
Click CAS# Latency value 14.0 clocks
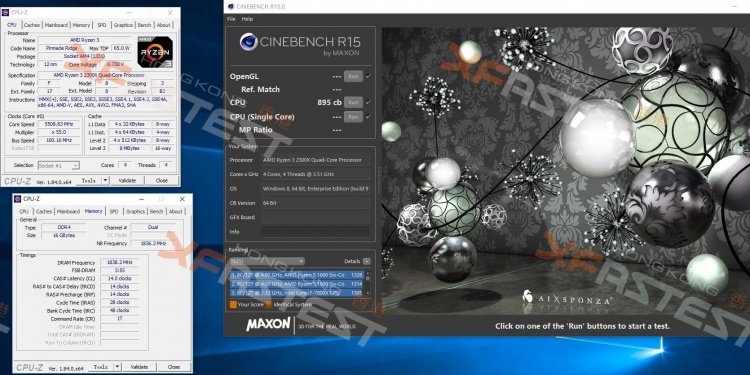coord(120,278)
